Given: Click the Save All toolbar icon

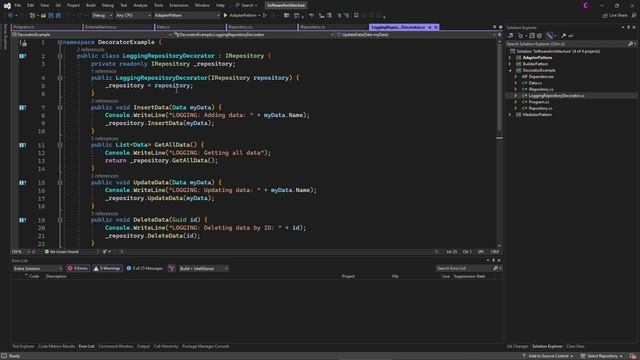Looking at the screenshot, I should coord(58,15).
